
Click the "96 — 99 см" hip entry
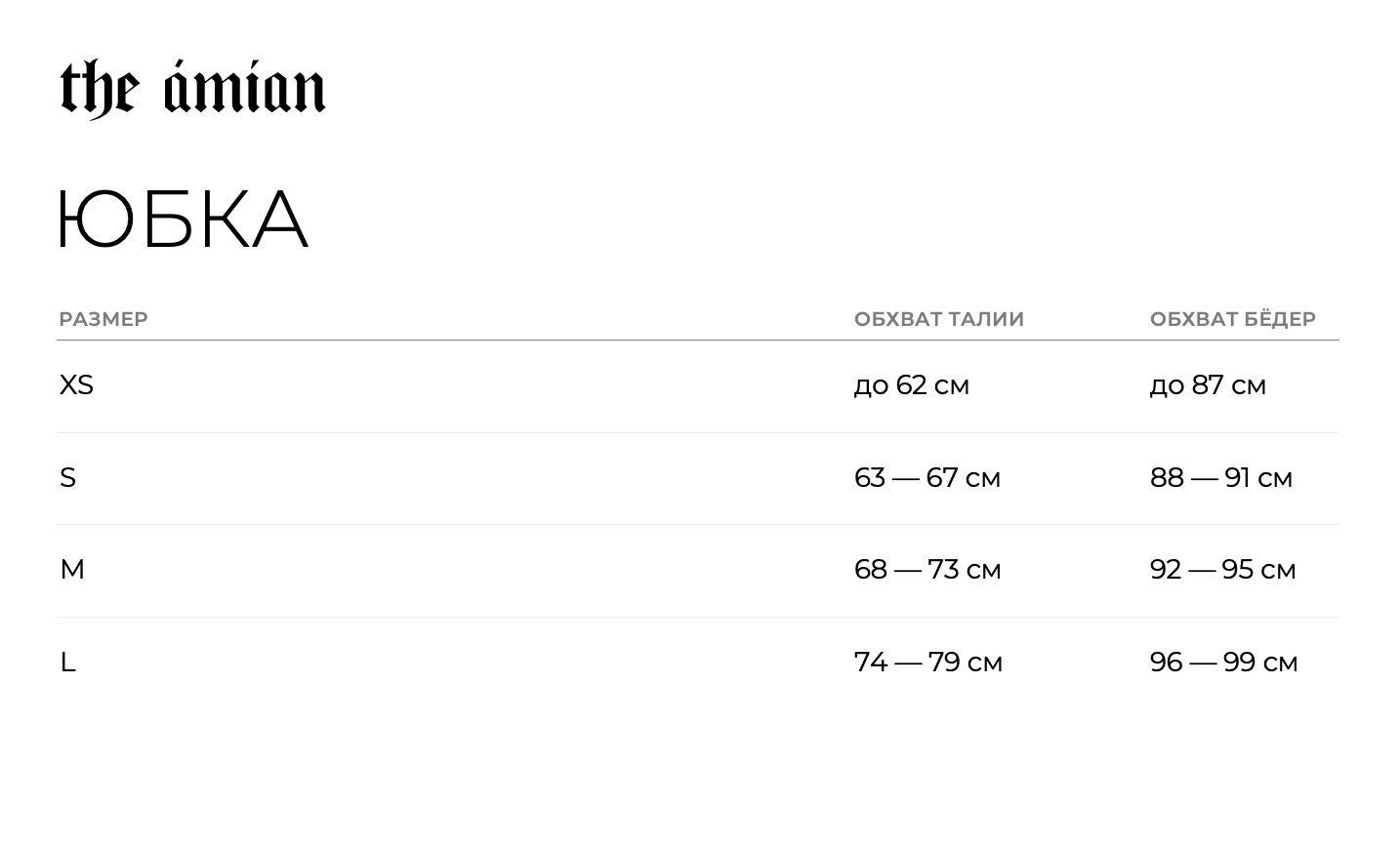coord(1223,663)
